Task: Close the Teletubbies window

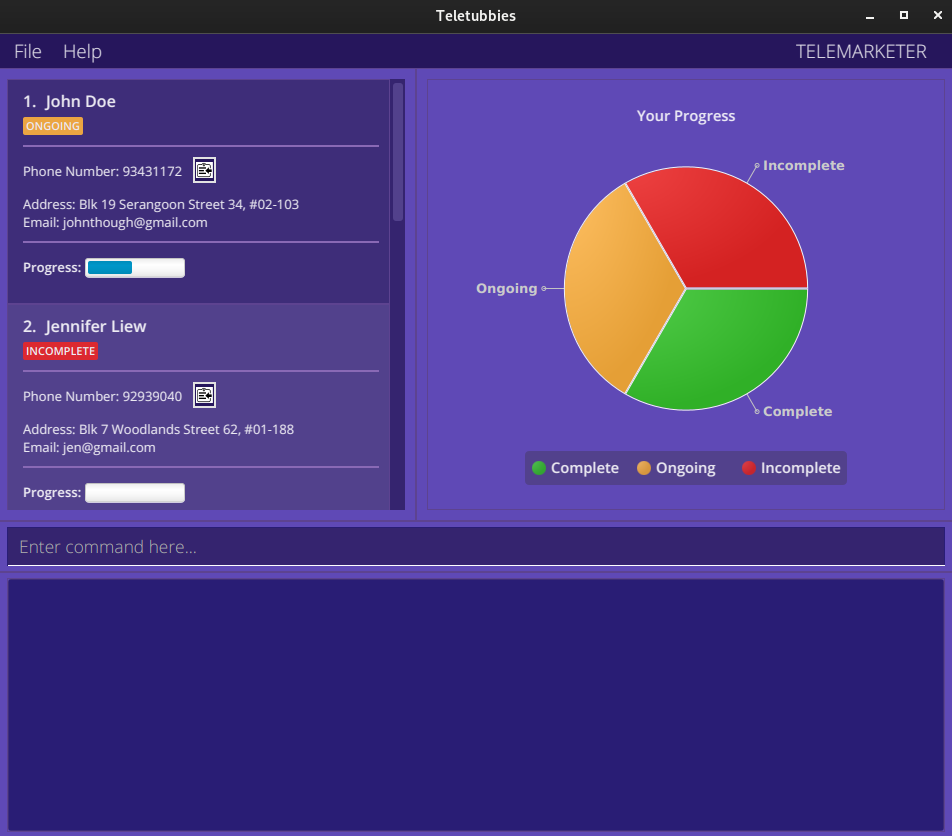Action: 936,16
